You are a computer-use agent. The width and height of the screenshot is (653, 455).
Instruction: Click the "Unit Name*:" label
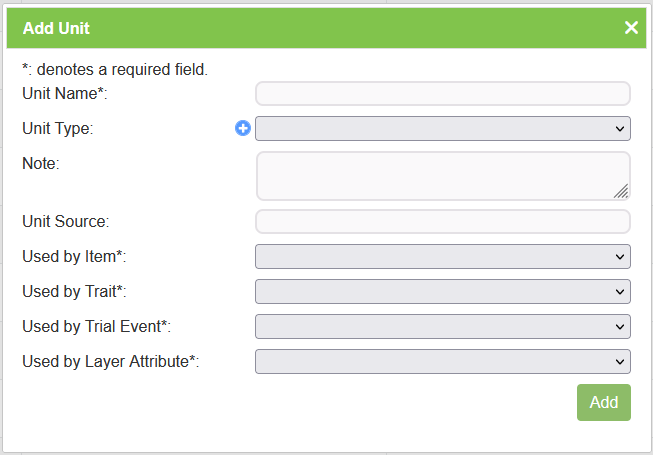click(x=64, y=94)
